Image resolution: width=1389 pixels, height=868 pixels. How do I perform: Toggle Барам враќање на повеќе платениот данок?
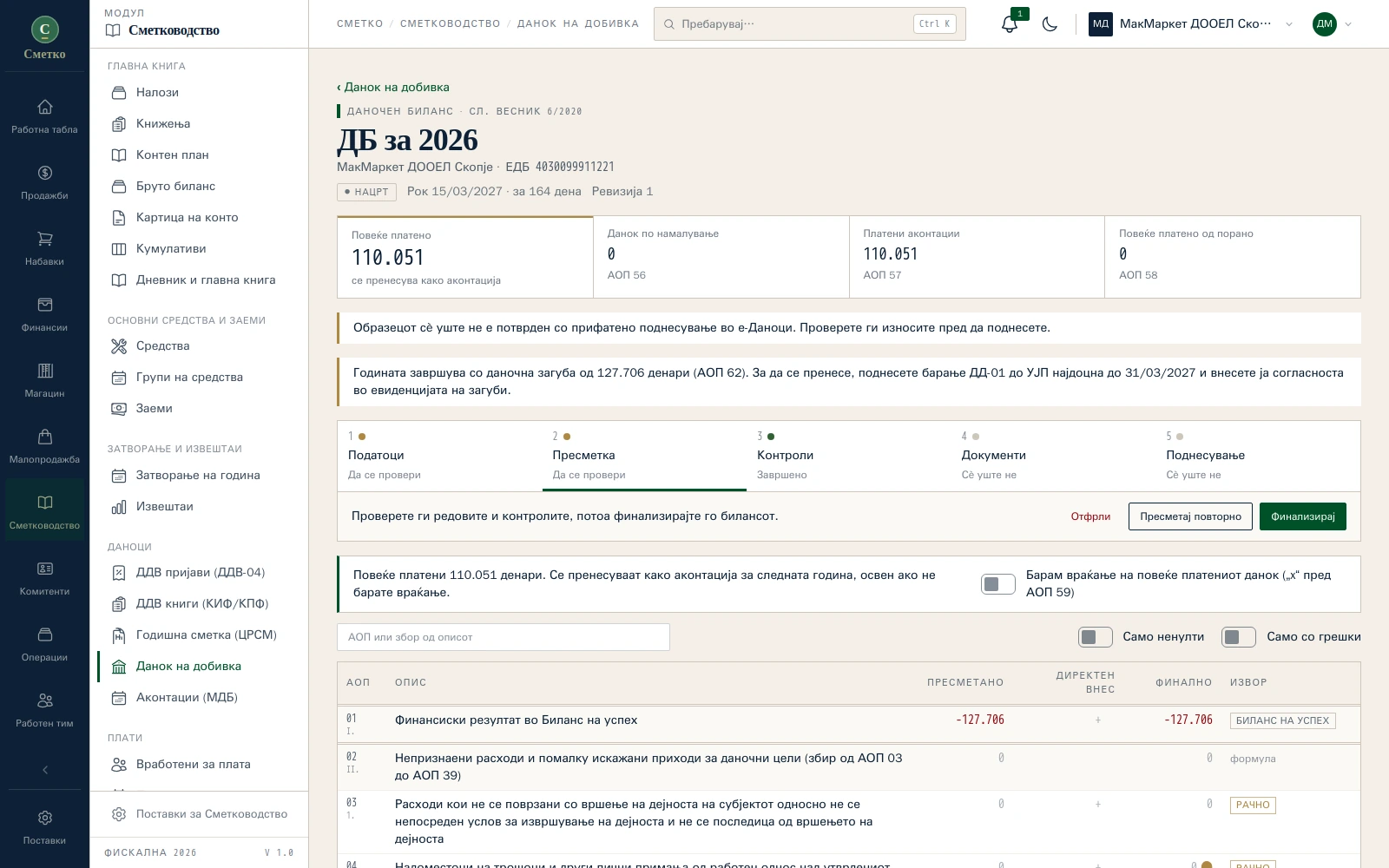click(997, 584)
